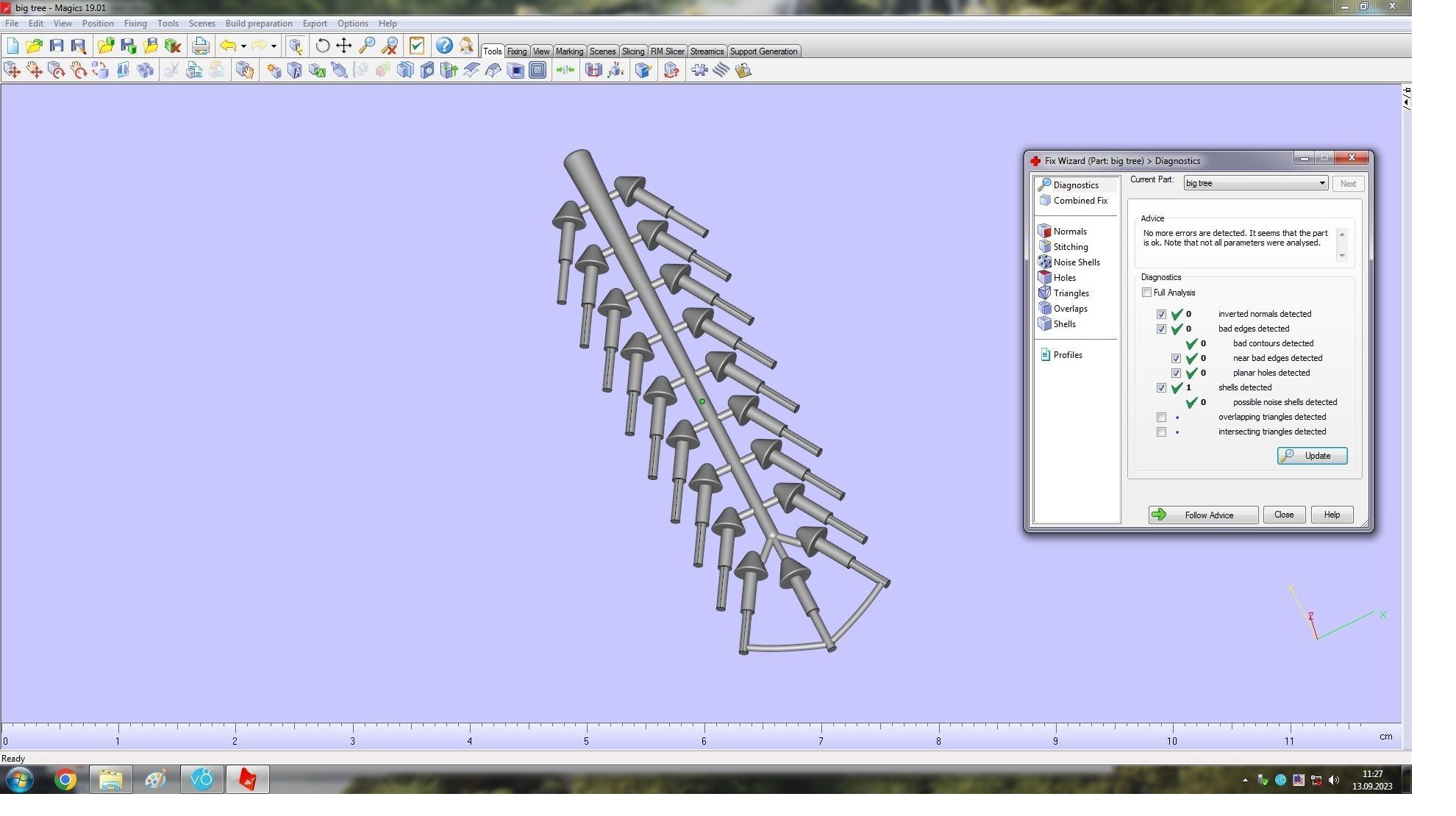Viewport: 1456px width, 816px height.
Task: Switch to the Support Generation tab
Action: point(763,51)
